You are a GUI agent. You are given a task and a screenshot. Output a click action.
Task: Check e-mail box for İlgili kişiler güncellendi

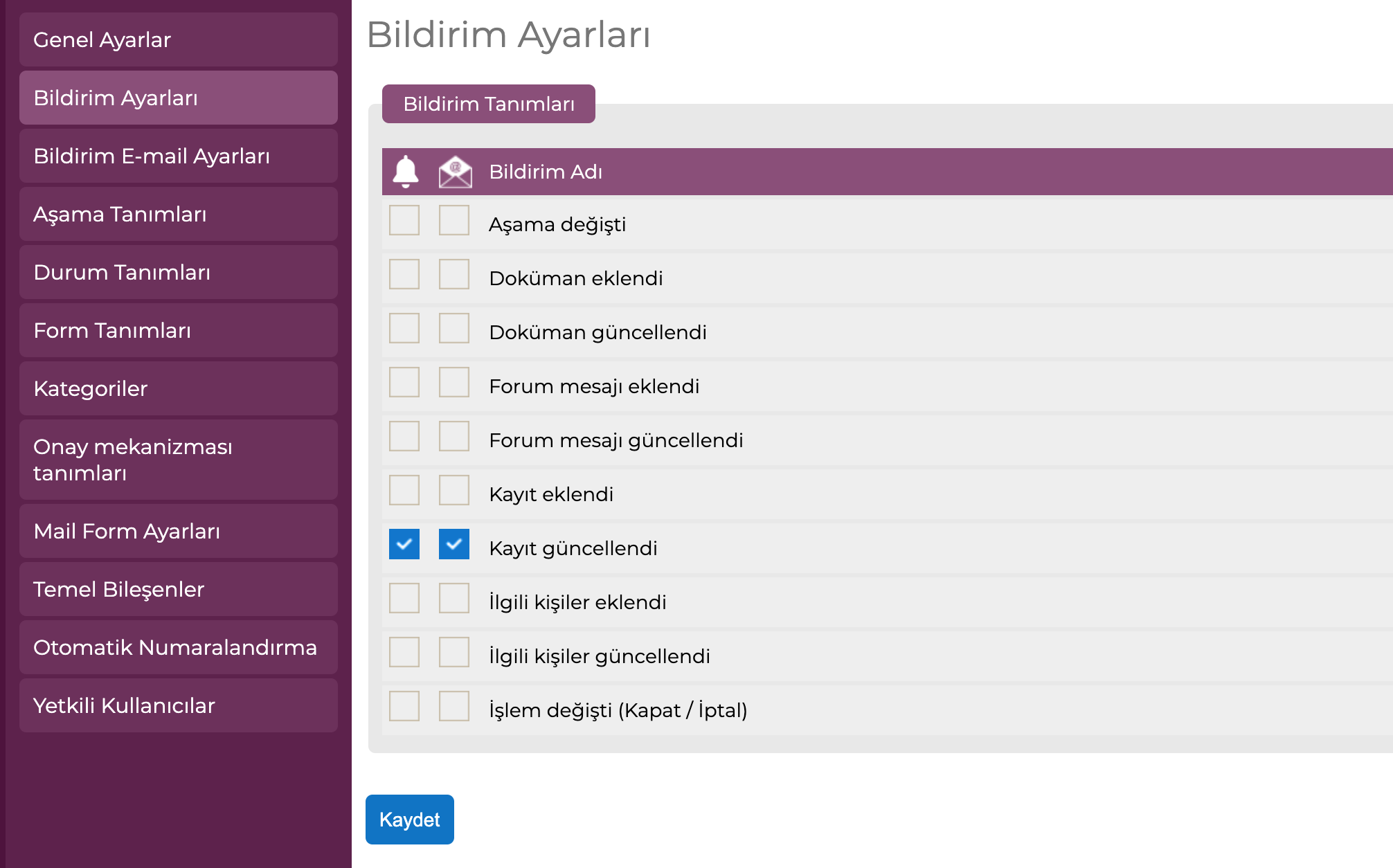[454, 652]
